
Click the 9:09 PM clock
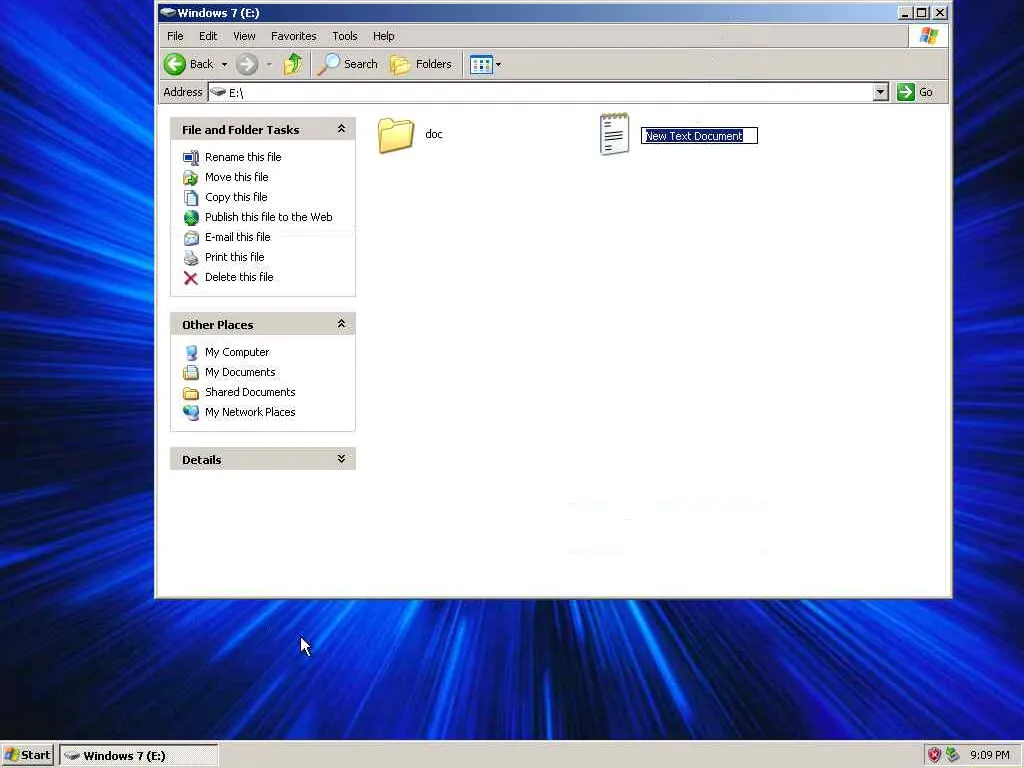point(989,755)
